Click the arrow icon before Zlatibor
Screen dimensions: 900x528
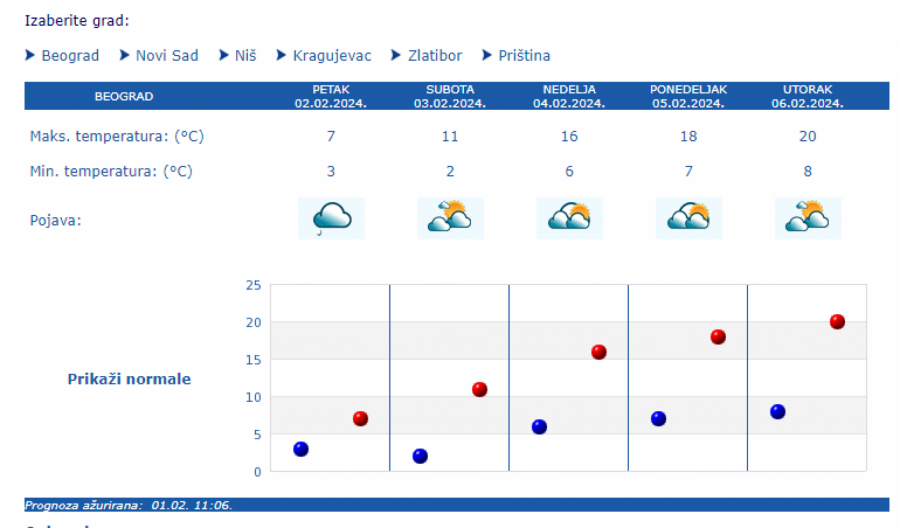coord(397,55)
